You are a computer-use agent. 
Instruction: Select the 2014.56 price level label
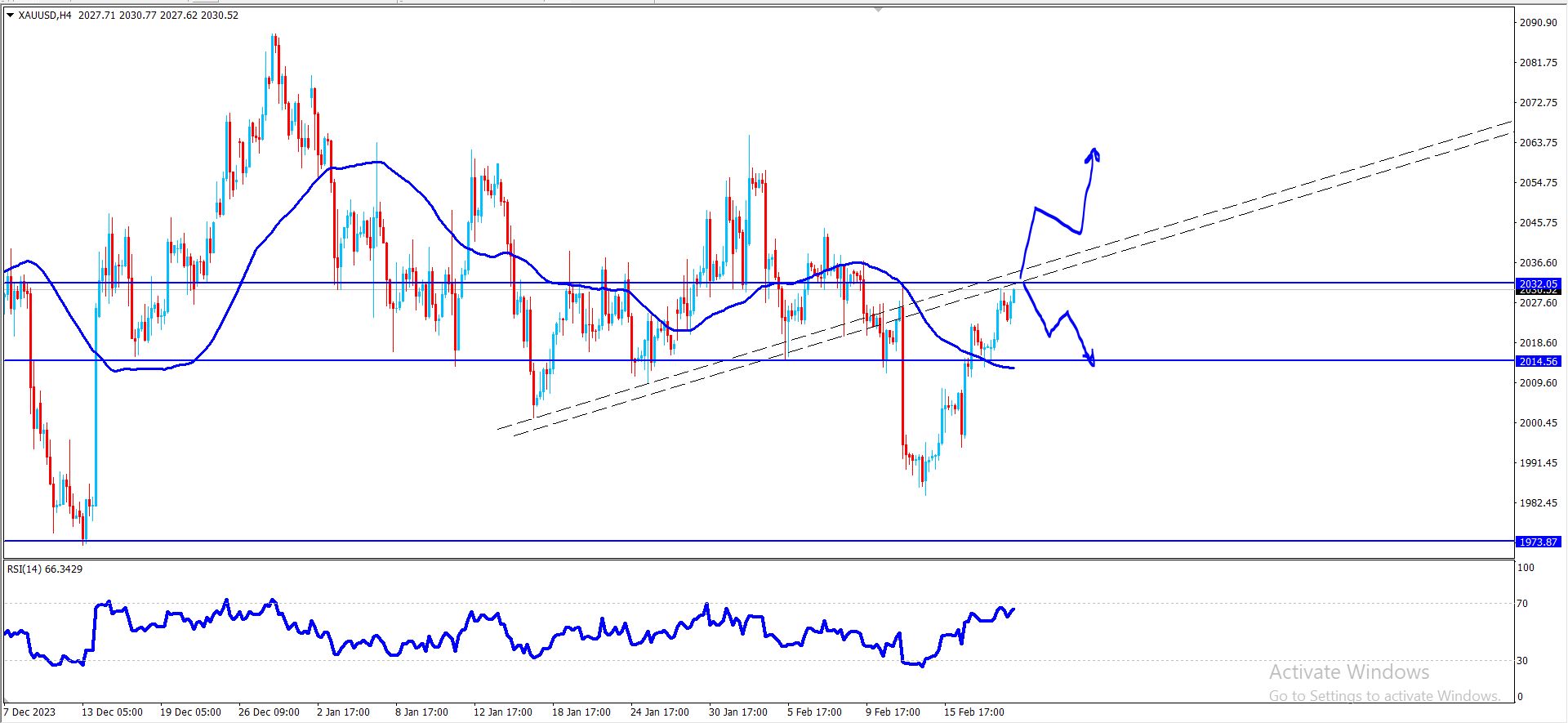[x=1539, y=361]
